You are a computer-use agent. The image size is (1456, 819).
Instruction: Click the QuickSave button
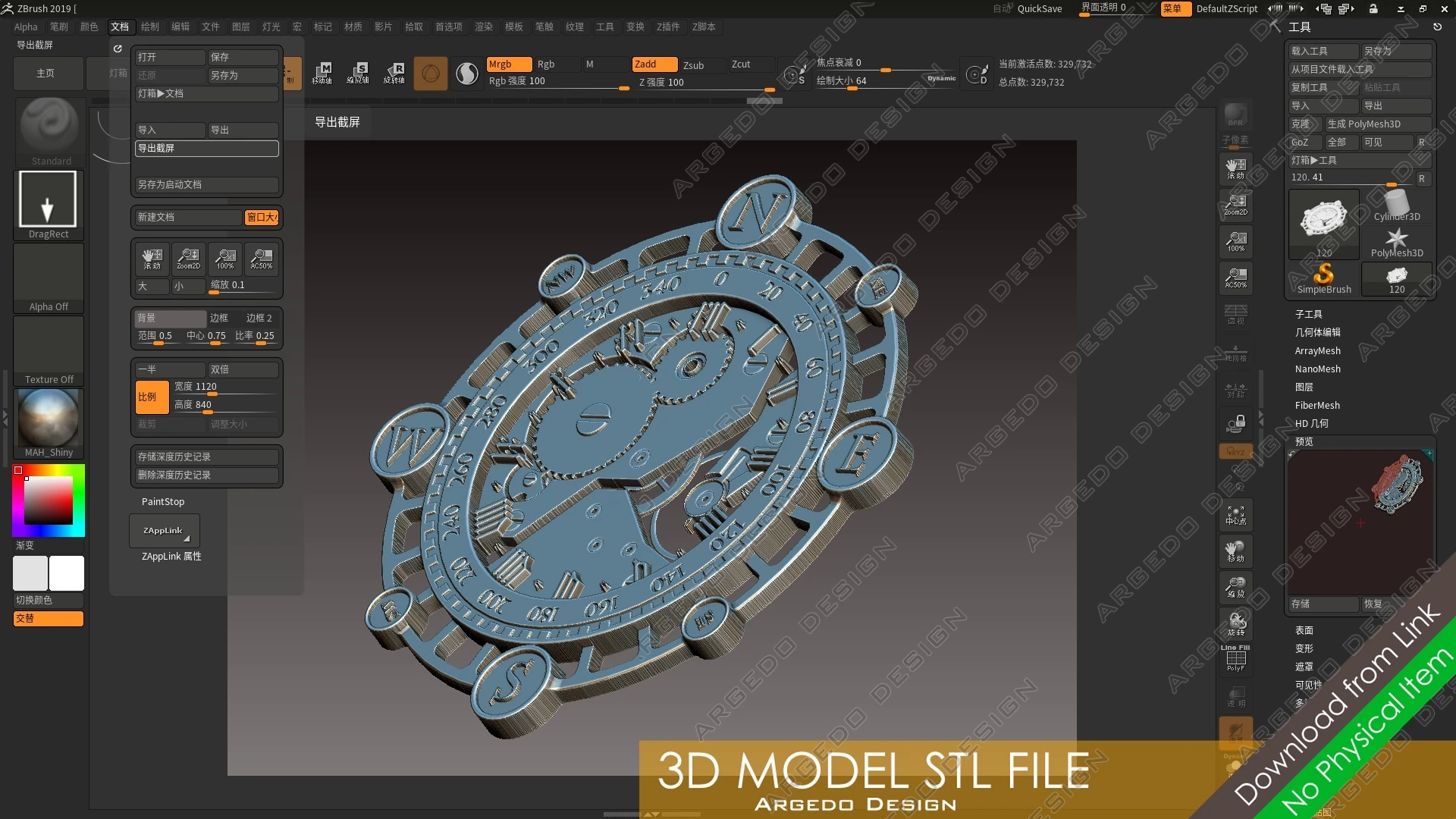1039,8
